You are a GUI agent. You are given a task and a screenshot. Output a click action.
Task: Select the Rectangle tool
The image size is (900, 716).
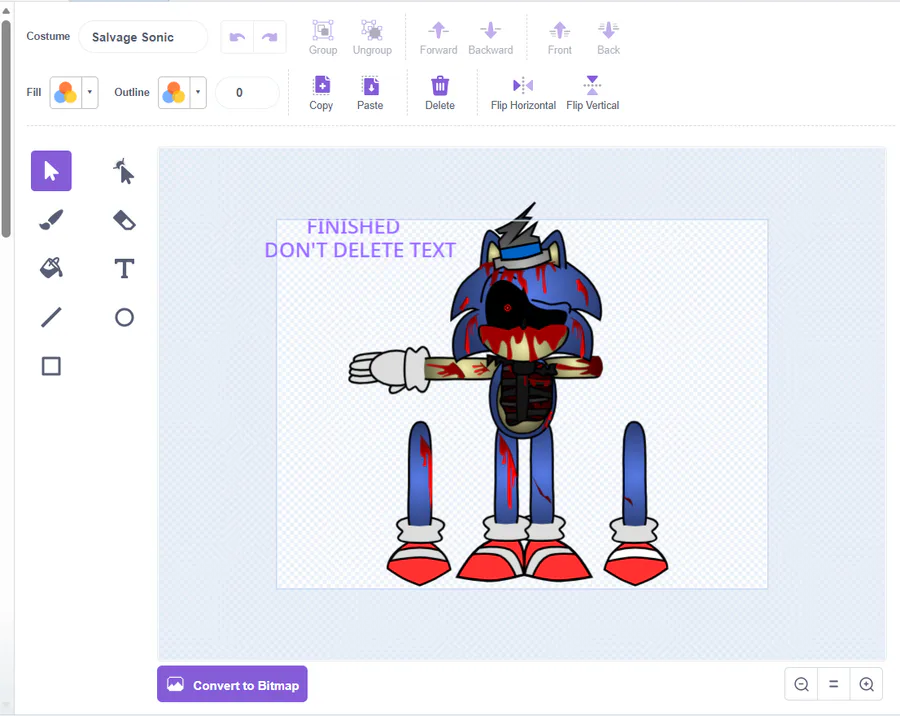click(x=51, y=366)
